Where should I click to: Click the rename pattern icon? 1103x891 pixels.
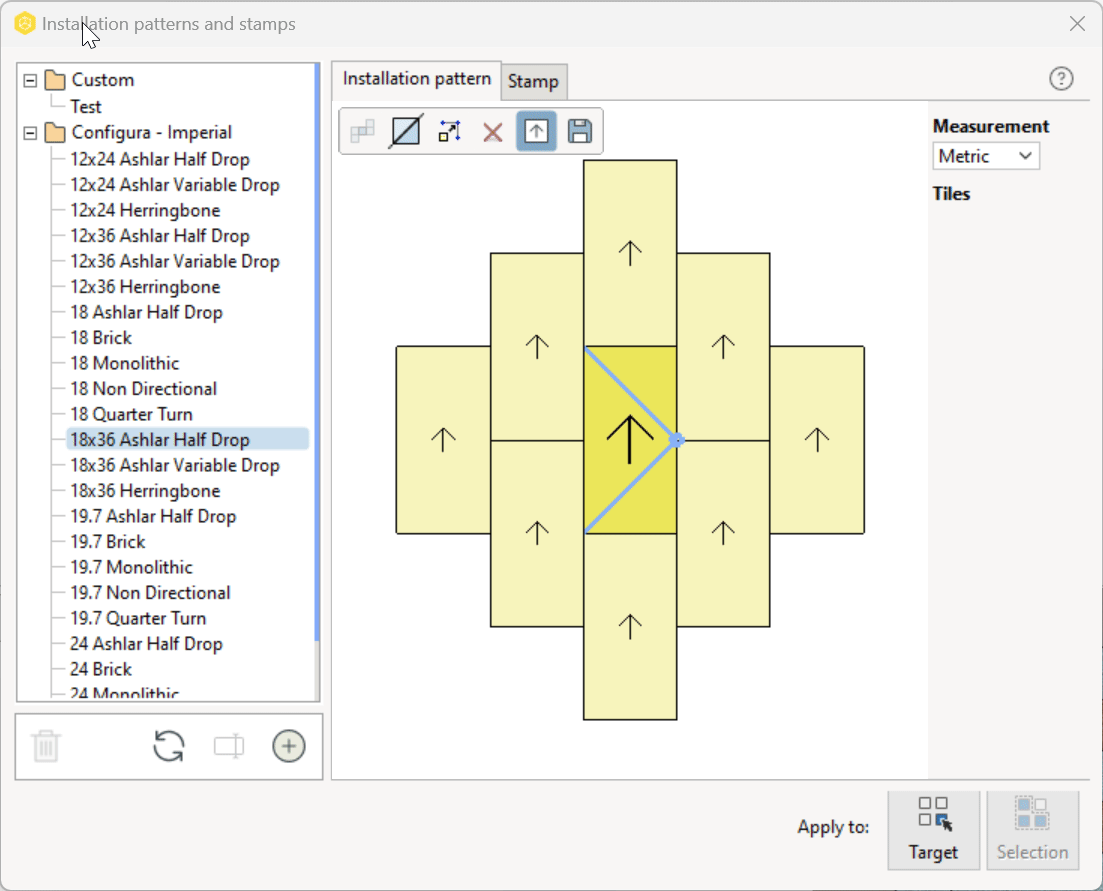point(229,746)
